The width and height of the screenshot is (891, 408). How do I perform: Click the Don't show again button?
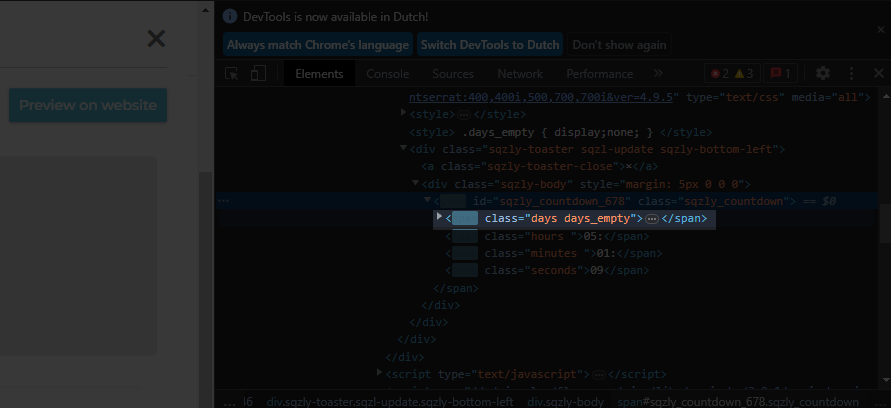tap(619, 44)
